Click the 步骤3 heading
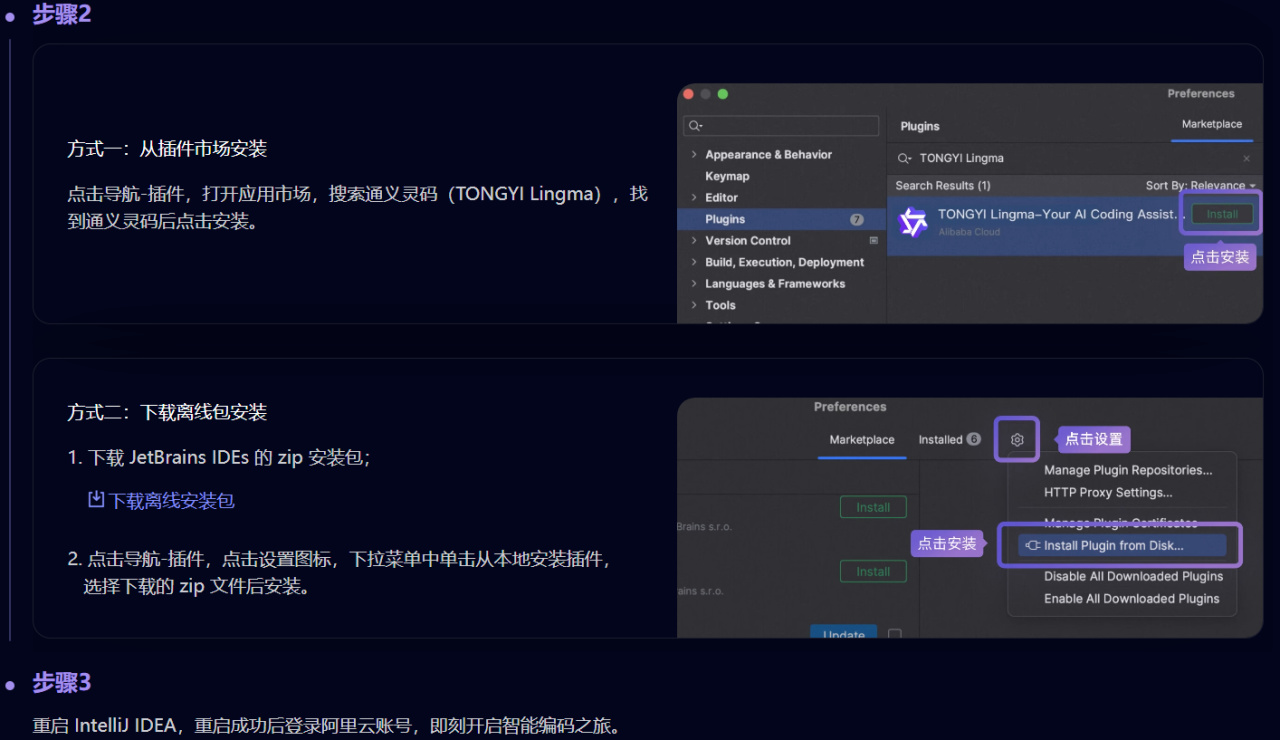The image size is (1280, 740). click(x=62, y=683)
